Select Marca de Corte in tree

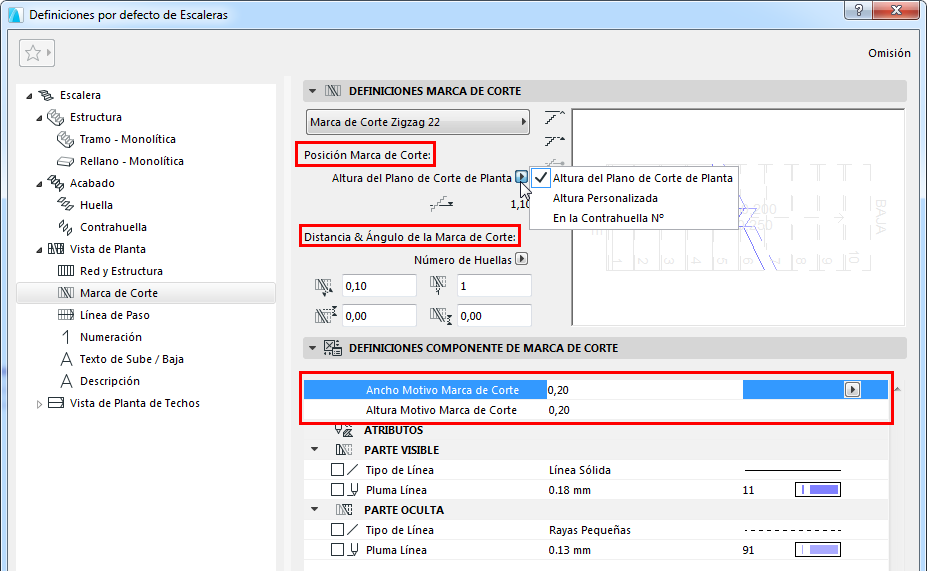coord(146,293)
